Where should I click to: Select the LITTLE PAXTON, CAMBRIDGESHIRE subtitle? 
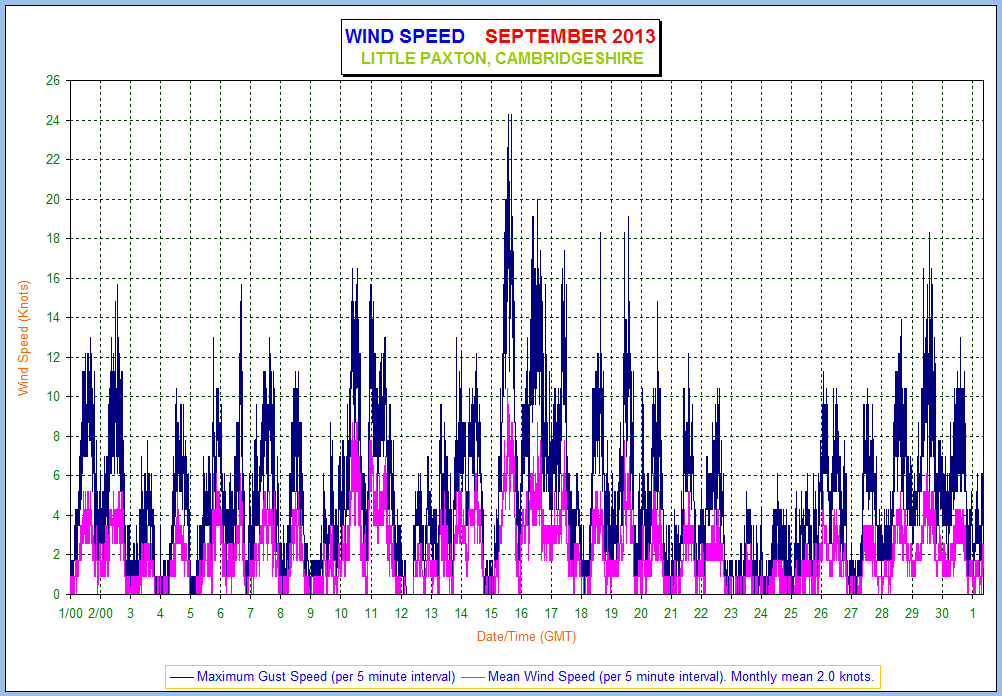point(502,58)
